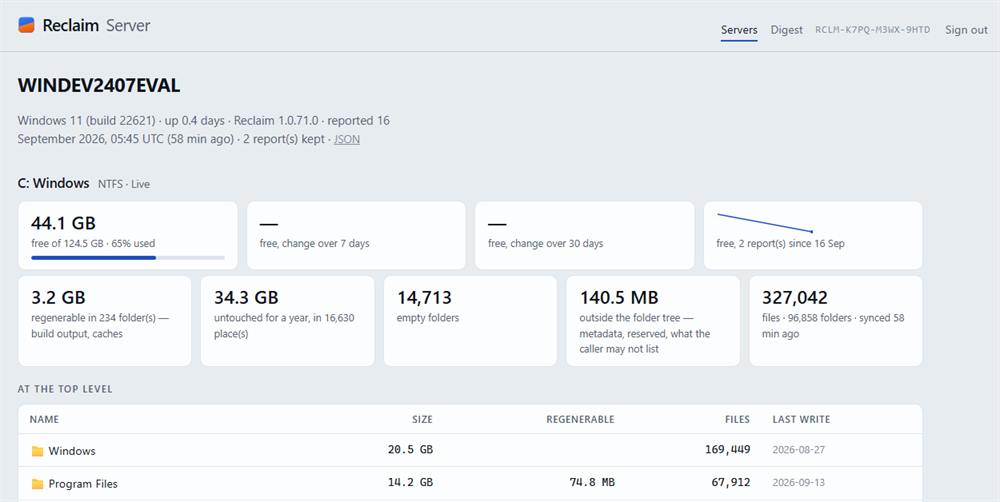The width and height of the screenshot is (1000, 502).
Task: Click the C: Windows volume heading
Action: (54, 183)
